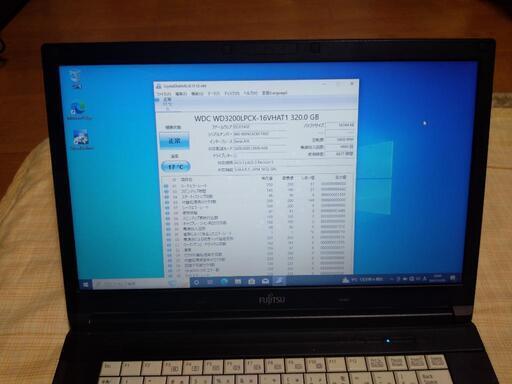The height and width of the screenshot is (384, 512).
Task: Open the Recycle Bin desktop icon
Action: [76, 79]
